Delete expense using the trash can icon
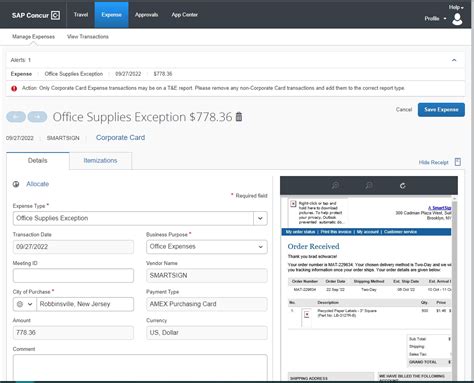474x383 pixels. coord(239,117)
